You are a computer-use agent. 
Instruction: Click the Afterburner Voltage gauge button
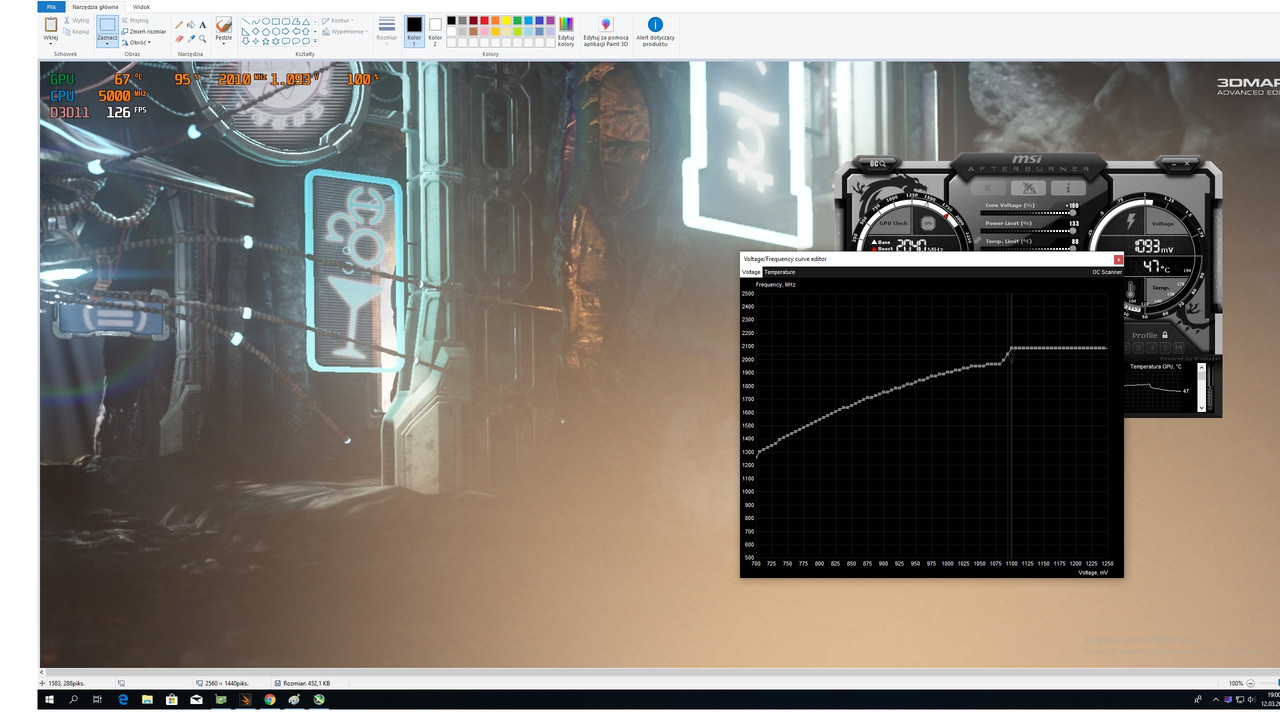click(x=1162, y=223)
